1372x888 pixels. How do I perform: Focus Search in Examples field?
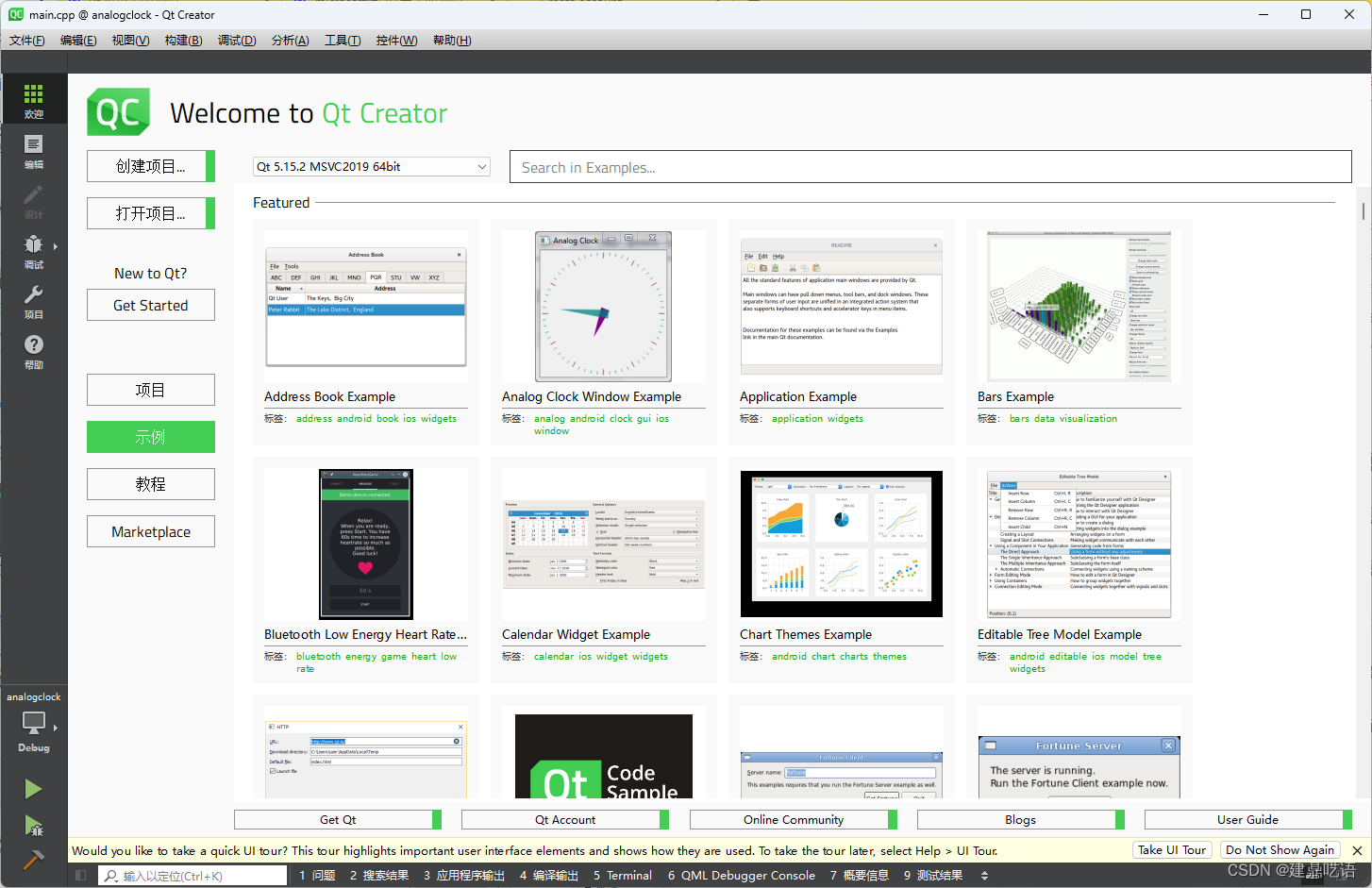[x=930, y=167]
